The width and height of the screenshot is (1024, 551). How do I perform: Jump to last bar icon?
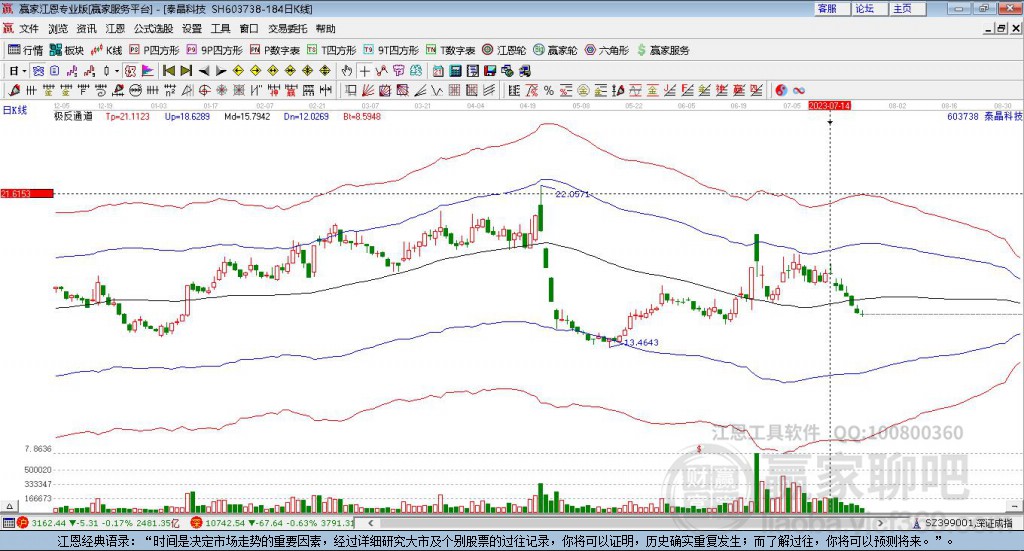186,71
